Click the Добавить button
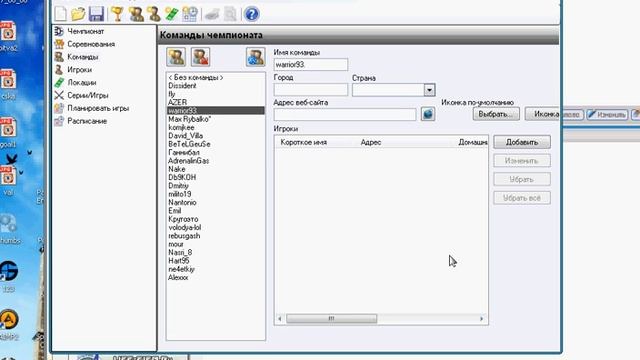 coord(522,142)
